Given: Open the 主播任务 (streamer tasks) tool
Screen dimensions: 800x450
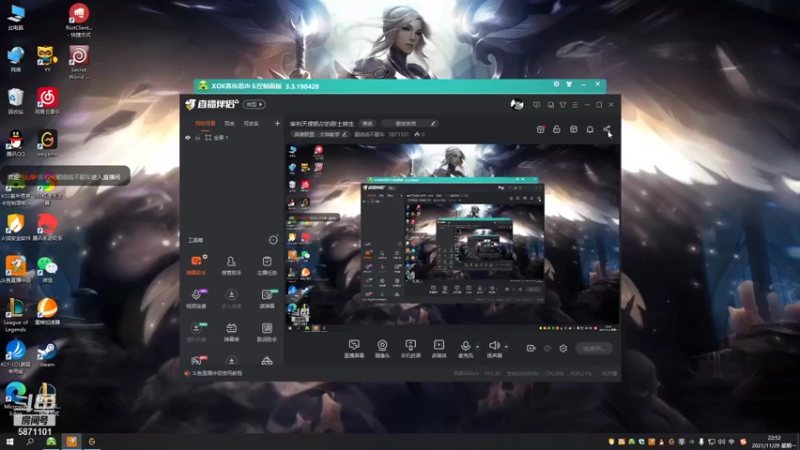Looking at the screenshot, I should click(267, 265).
